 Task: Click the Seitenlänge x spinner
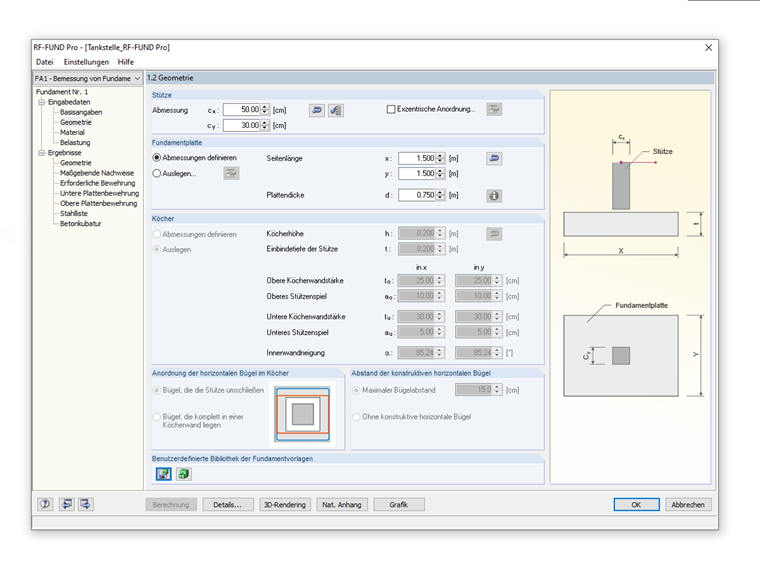point(440,158)
